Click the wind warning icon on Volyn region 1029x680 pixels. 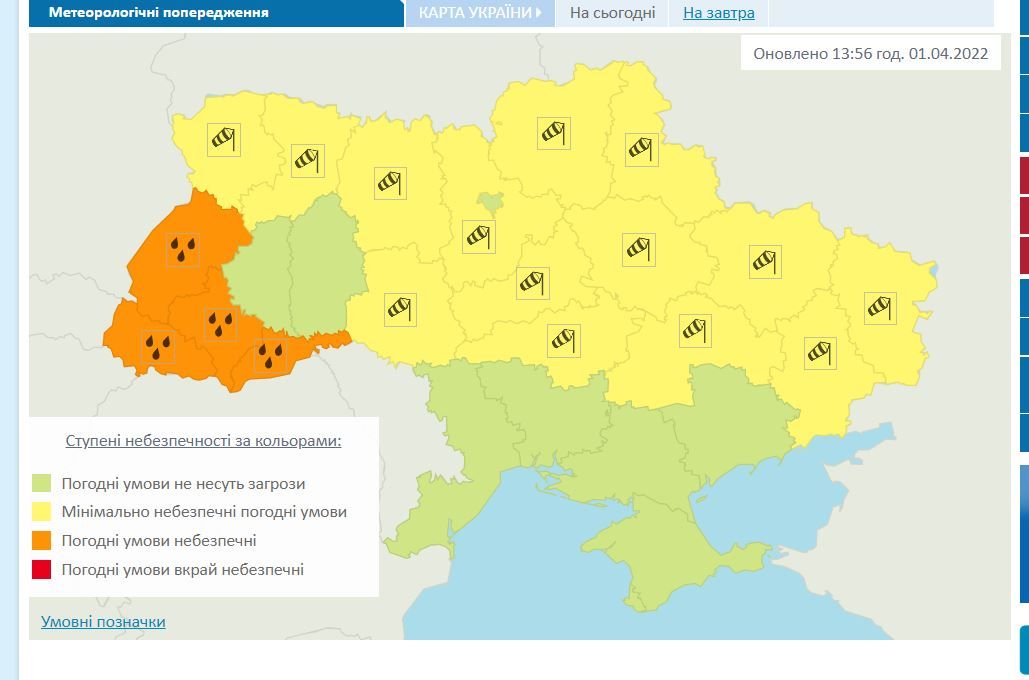pos(223,139)
